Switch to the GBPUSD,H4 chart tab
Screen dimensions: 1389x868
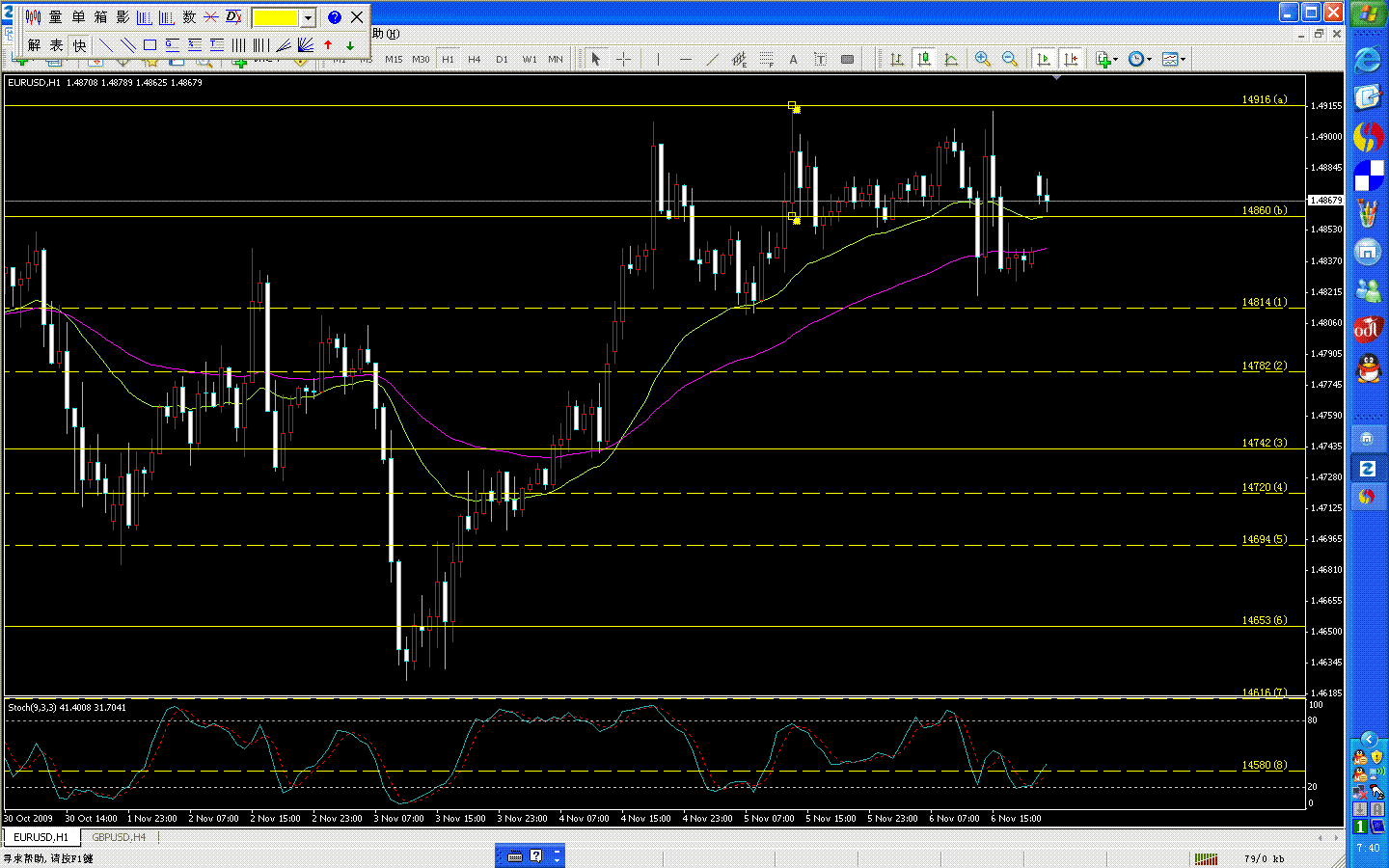pyautogui.click(x=119, y=837)
